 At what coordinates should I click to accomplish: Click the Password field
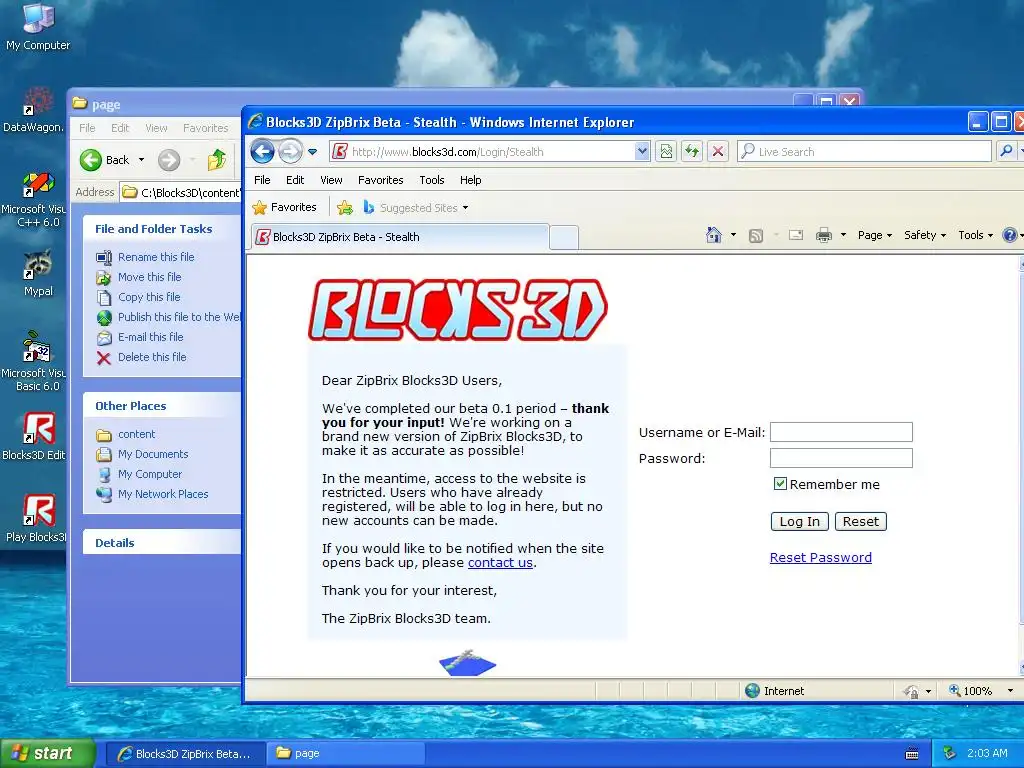coord(841,458)
